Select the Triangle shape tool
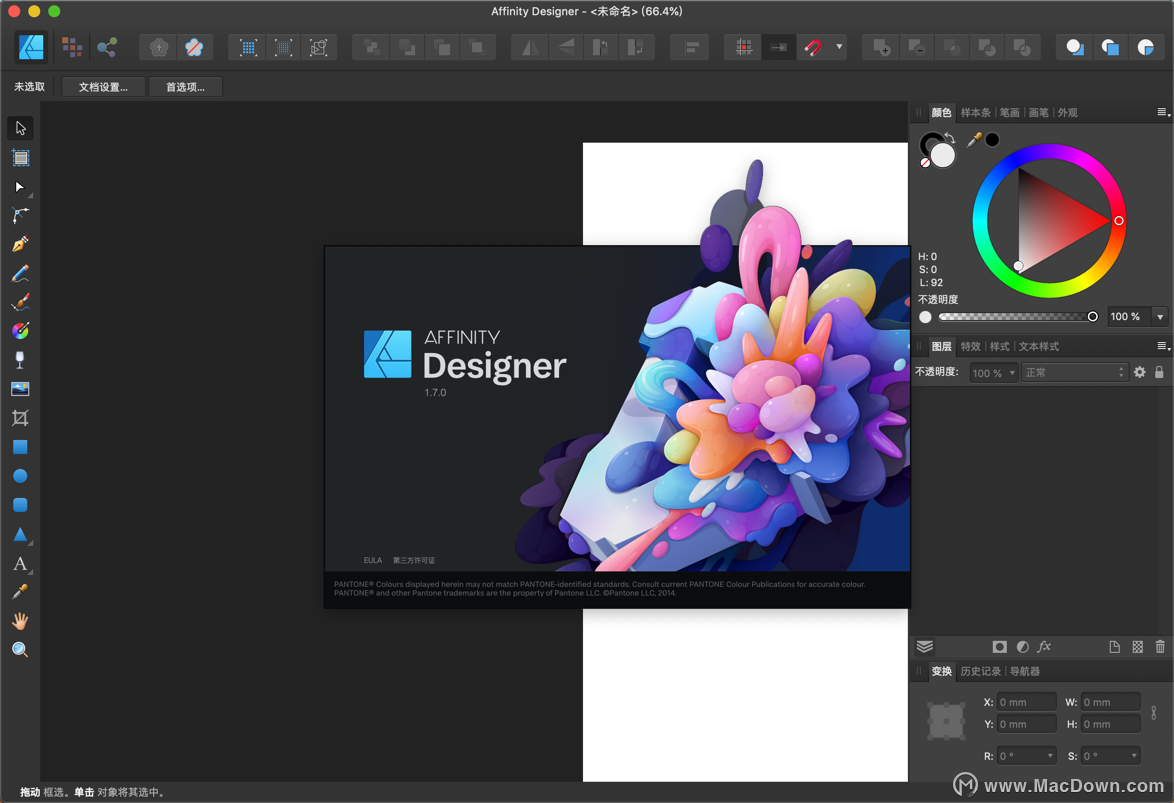 pyautogui.click(x=20, y=534)
